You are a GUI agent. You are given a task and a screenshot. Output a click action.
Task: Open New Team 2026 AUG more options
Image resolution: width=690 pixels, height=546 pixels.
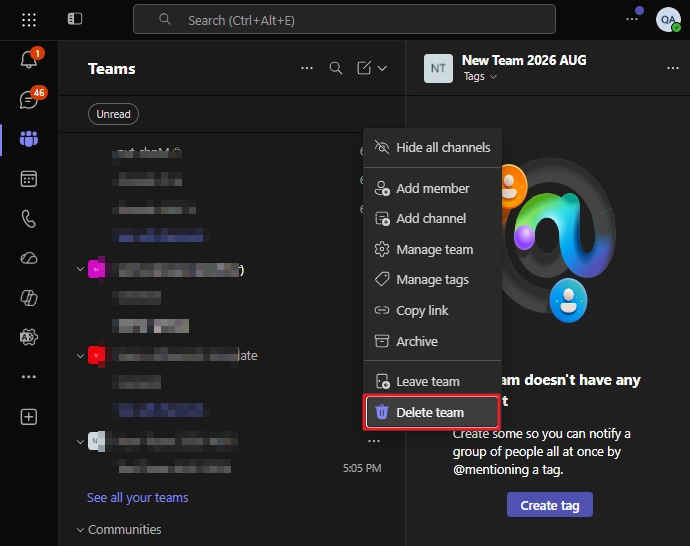tap(672, 68)
